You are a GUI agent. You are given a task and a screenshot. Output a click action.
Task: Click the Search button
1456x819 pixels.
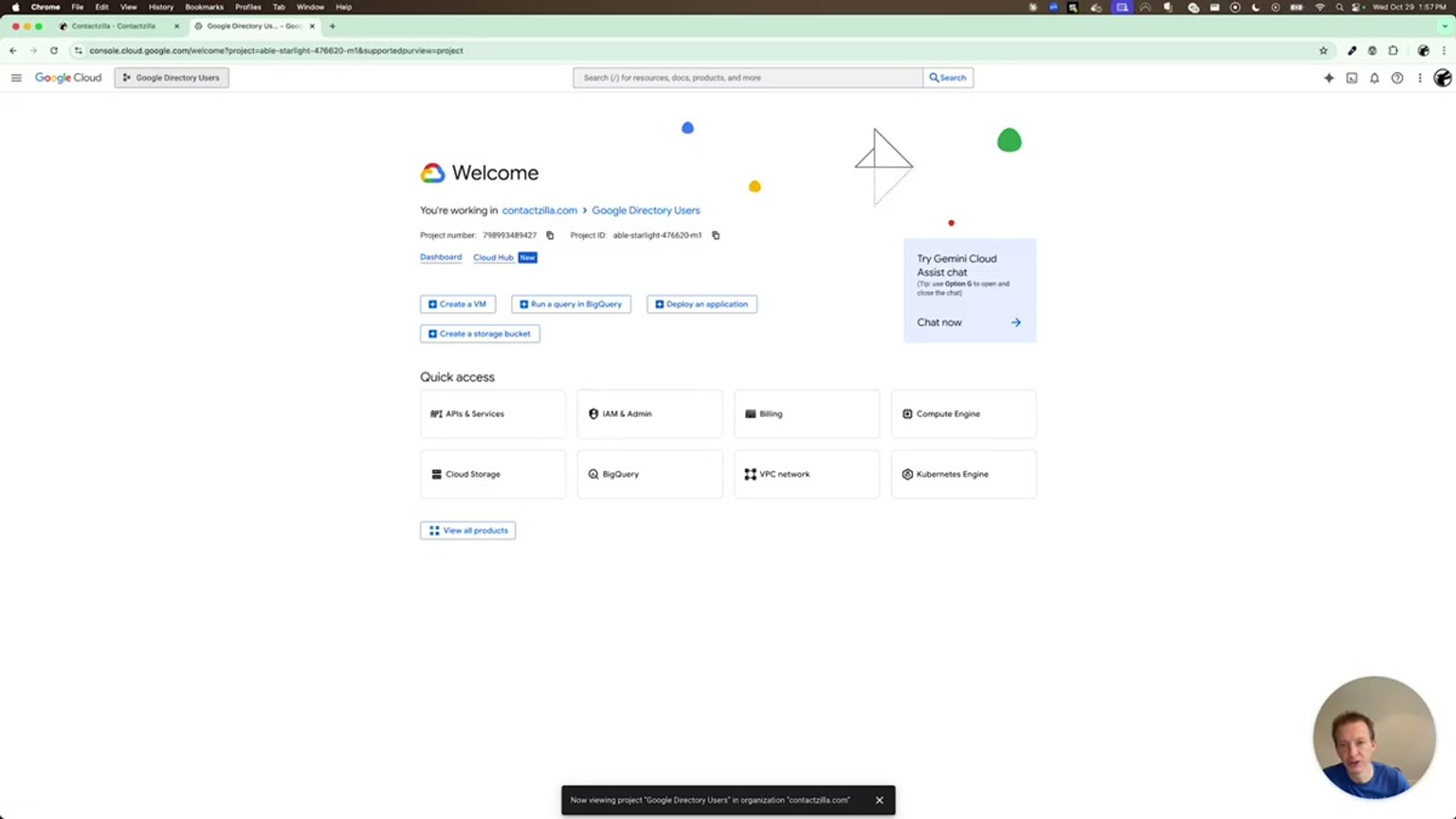(948, 78)
